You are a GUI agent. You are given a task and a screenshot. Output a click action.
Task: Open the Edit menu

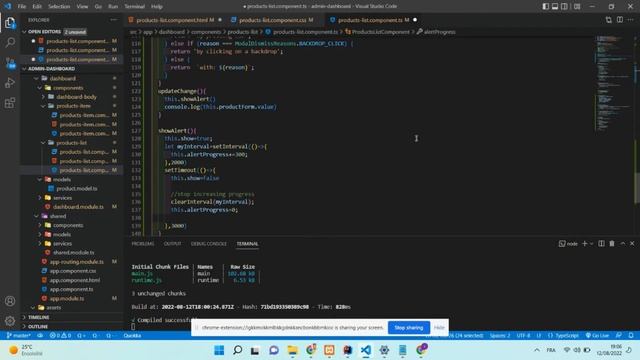(37, 7)
